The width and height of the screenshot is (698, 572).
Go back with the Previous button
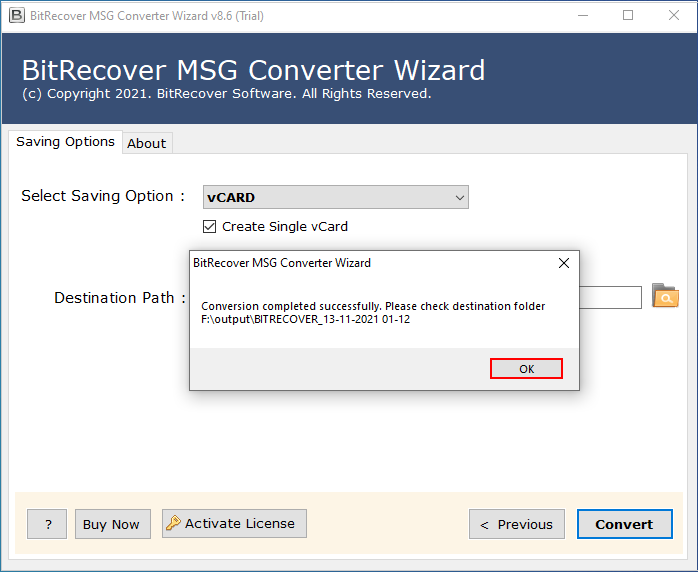pos(517,524)
